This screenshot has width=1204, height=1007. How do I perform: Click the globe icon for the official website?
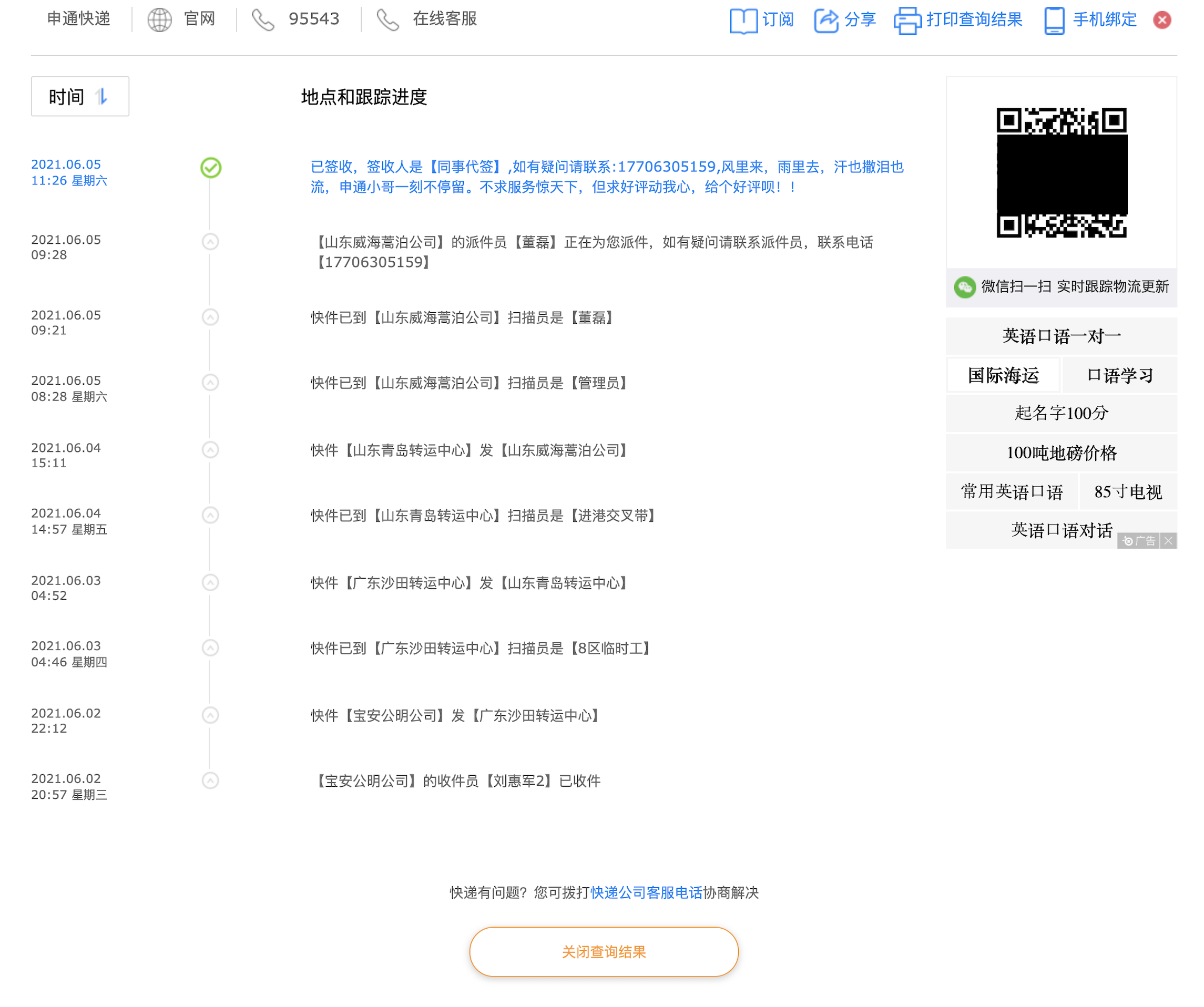[x=159, y=19]
